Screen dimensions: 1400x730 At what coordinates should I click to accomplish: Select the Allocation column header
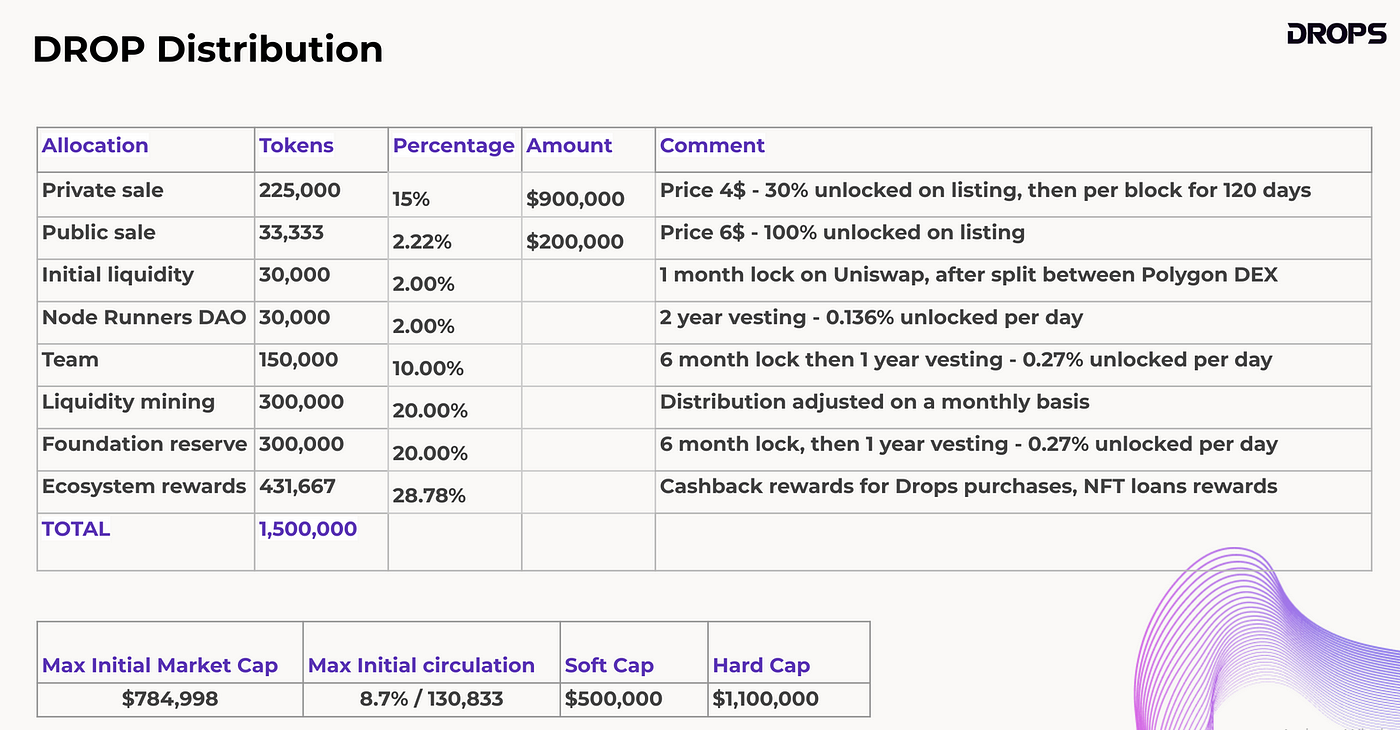(95, 146)
